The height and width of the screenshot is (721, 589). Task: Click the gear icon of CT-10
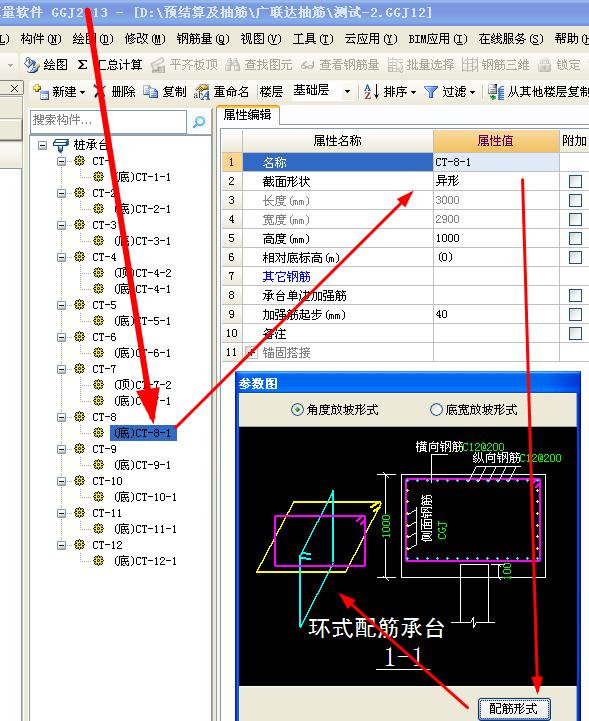80,481
